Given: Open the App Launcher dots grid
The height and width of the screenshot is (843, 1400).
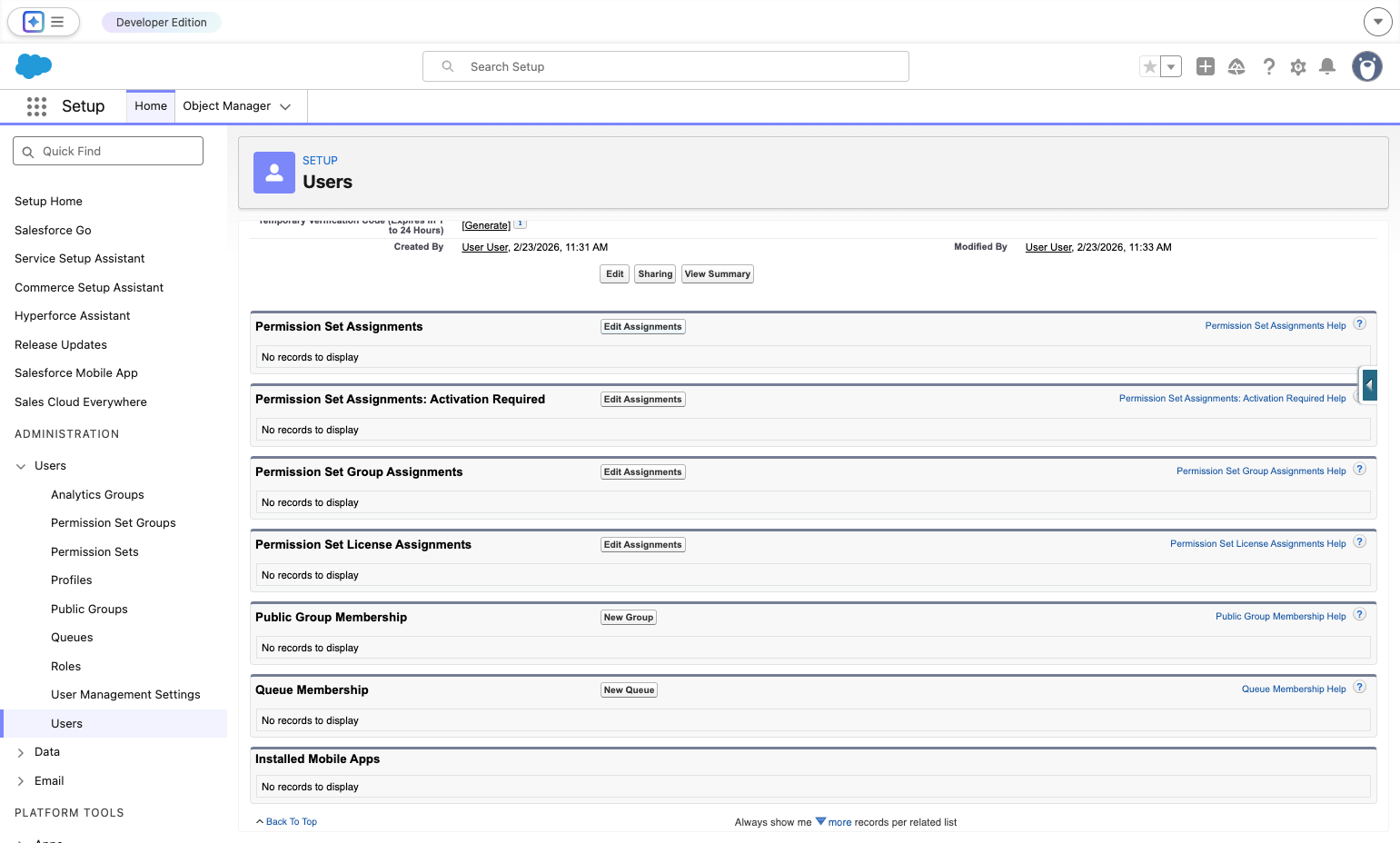Looking at the screenshot, I should pos(36,106).
